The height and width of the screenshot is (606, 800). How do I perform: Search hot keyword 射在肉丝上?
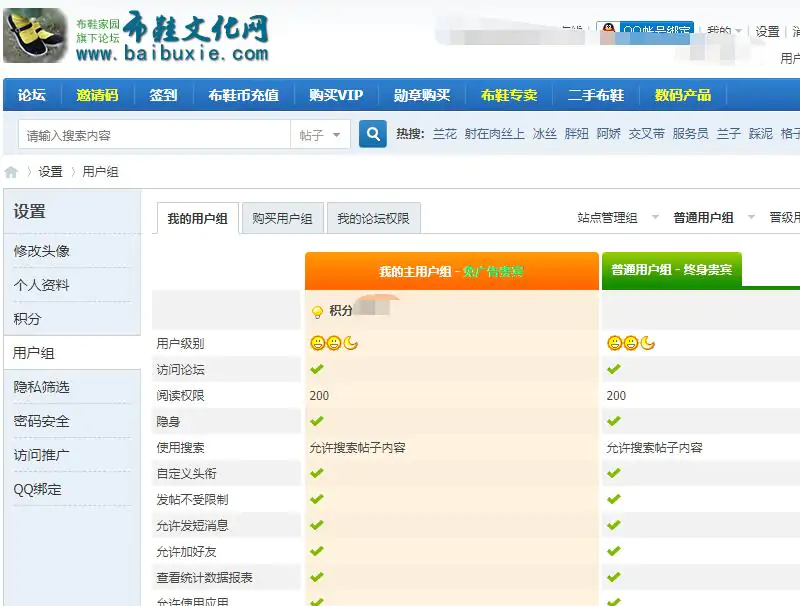pyautogui.click(x=494, y=134)
